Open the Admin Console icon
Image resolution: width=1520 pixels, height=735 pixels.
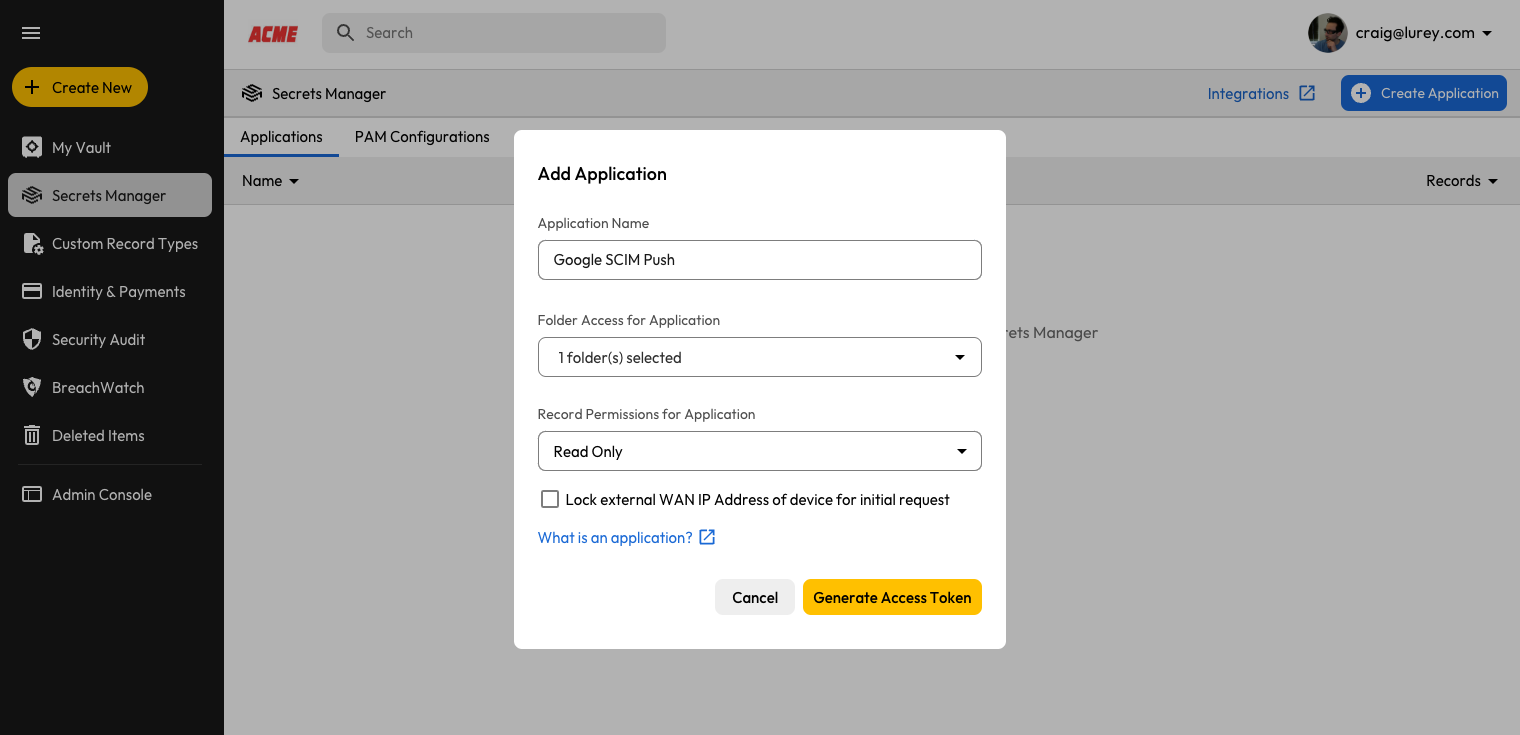pyautogui.click(x=32, y=495)
